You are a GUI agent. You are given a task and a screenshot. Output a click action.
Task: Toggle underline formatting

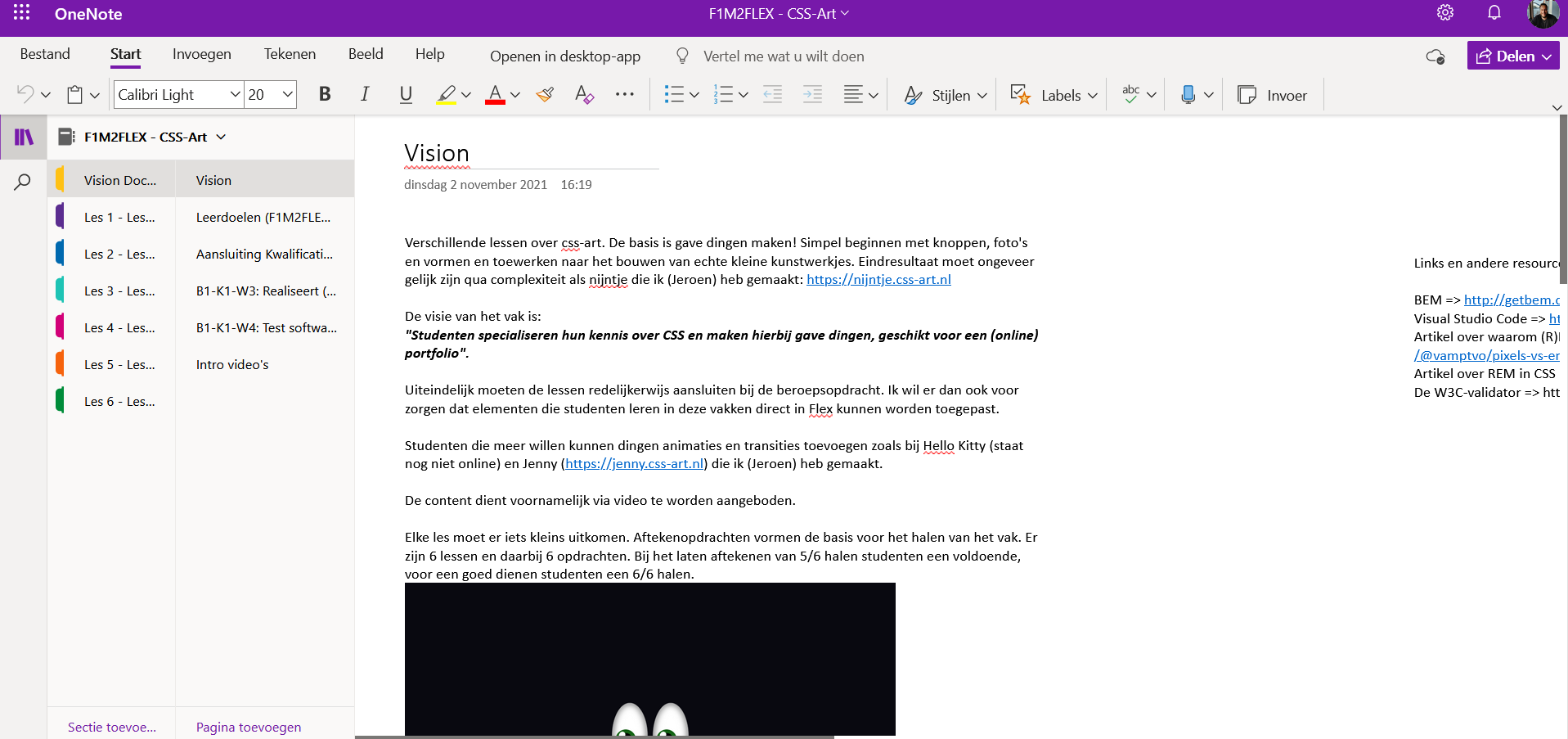(x=406, y=95)
